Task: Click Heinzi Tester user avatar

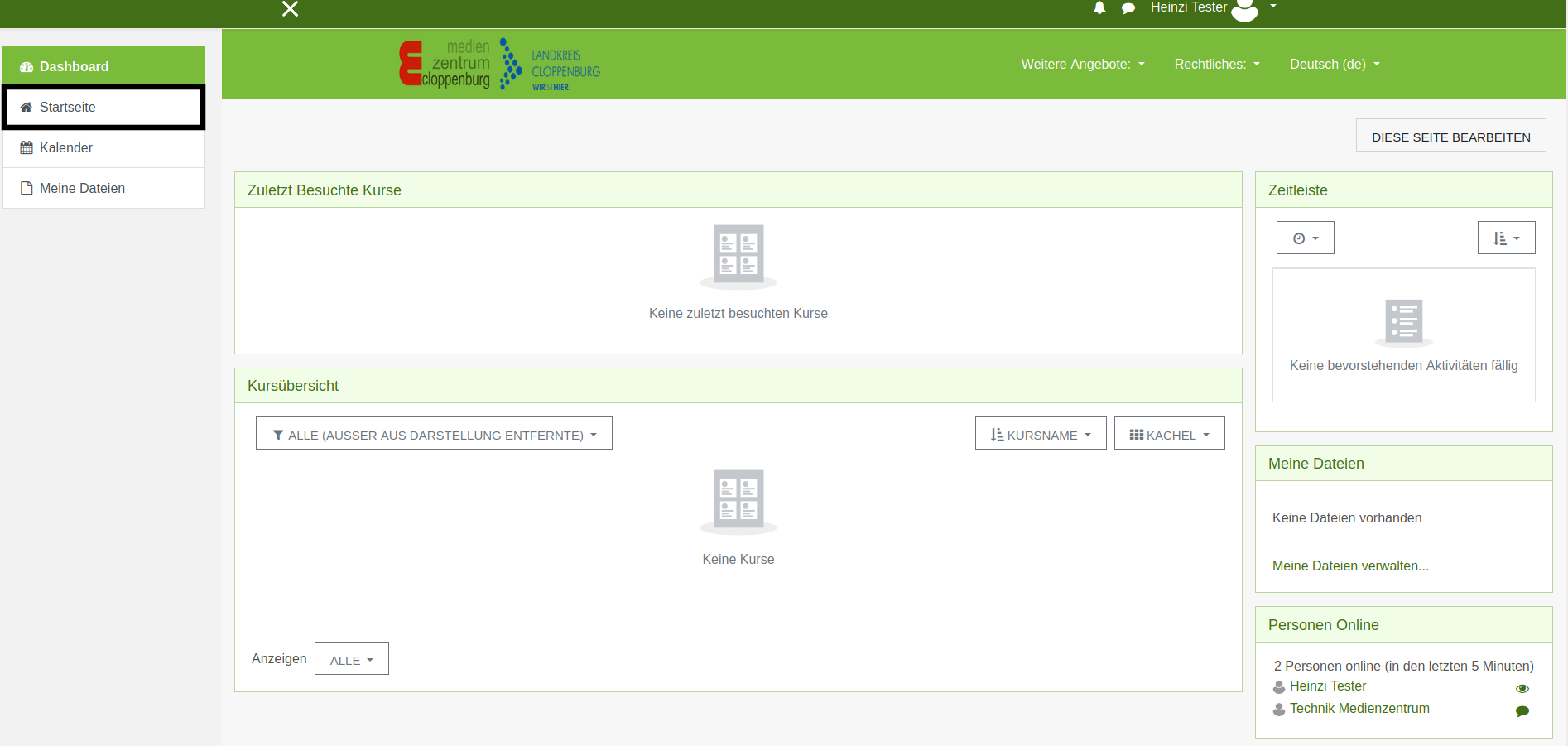Action: (1244, 9)
